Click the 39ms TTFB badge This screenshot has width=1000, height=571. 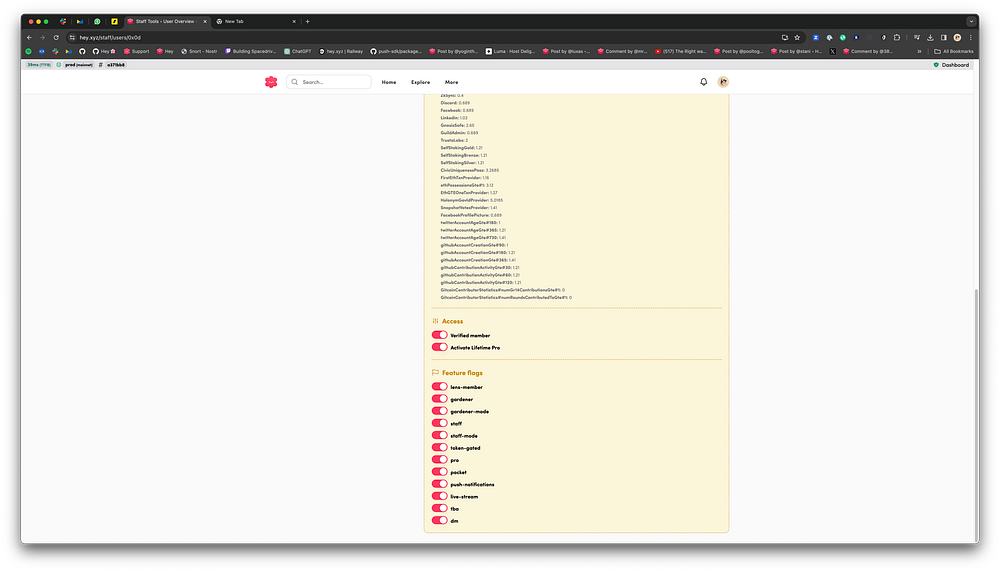click(39, 65)
